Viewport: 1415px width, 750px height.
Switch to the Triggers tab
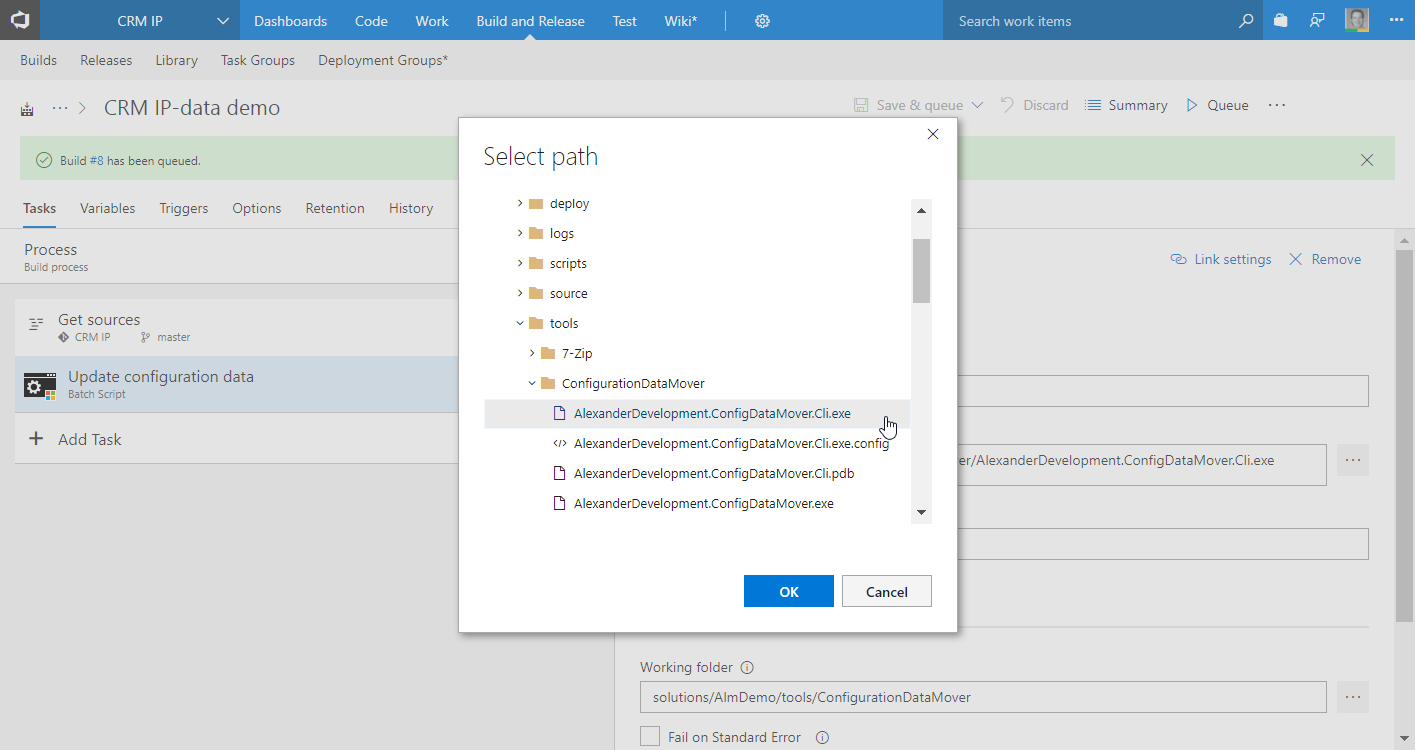(x=184, y=208)
